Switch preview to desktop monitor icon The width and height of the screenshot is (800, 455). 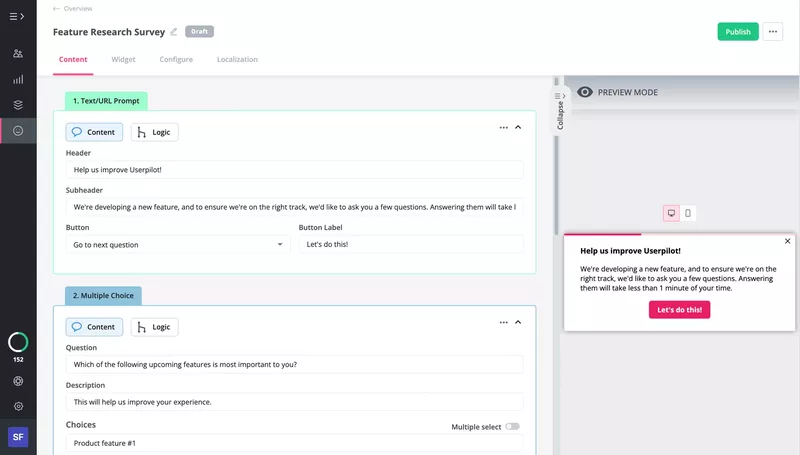click(671, 213)
